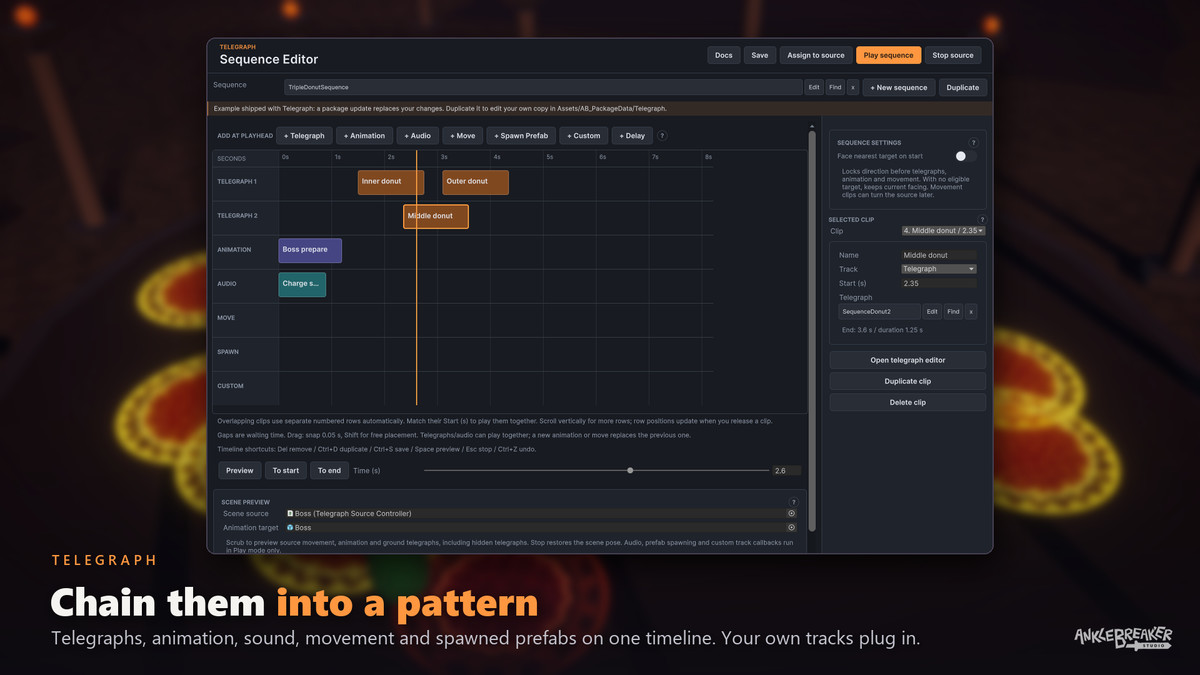Add a Custom clip at playhead
This screenshot has width=1200, height=675.
[x=583, y=136]
